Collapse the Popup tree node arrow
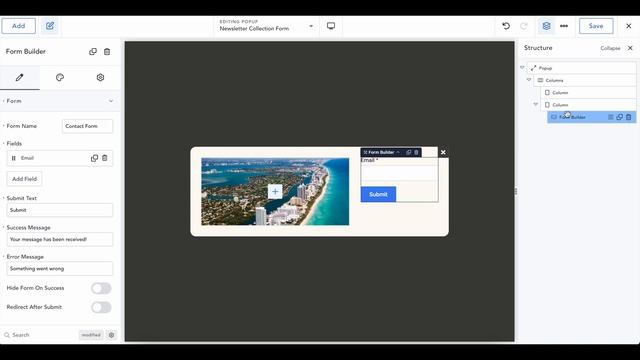This screenshot has width=640, height=360. click(522, 67)
